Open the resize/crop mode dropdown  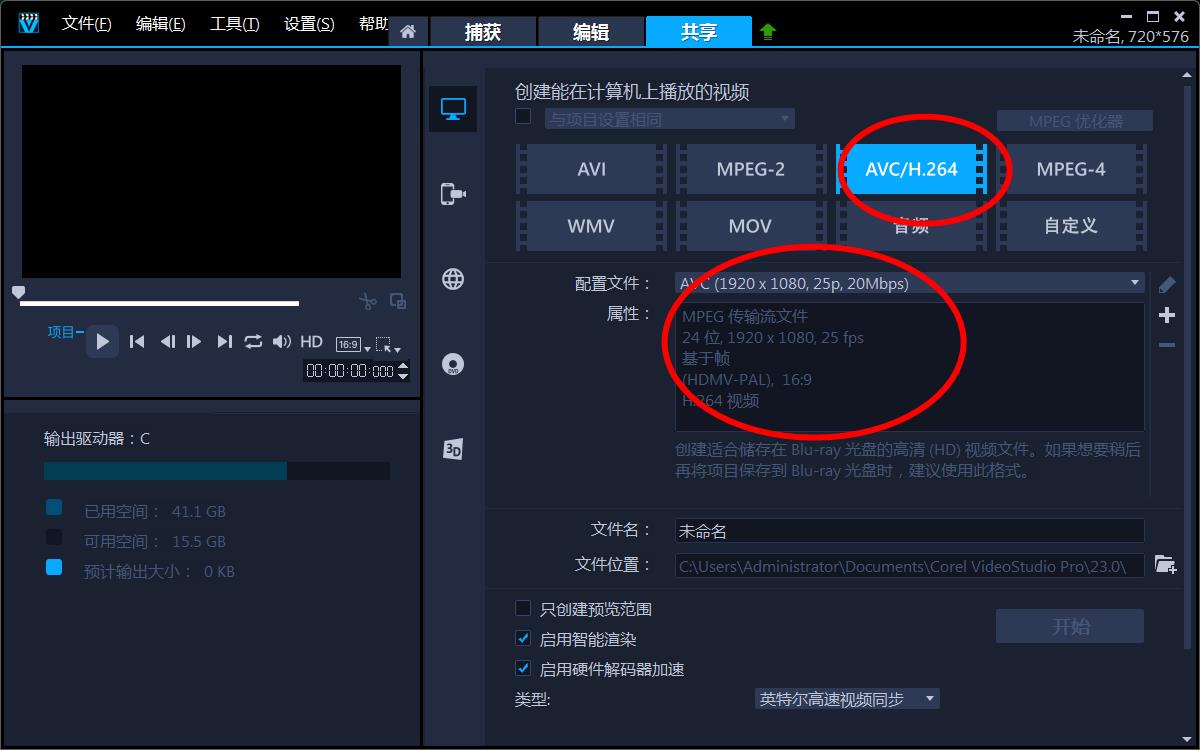click(x=388, y=345)
